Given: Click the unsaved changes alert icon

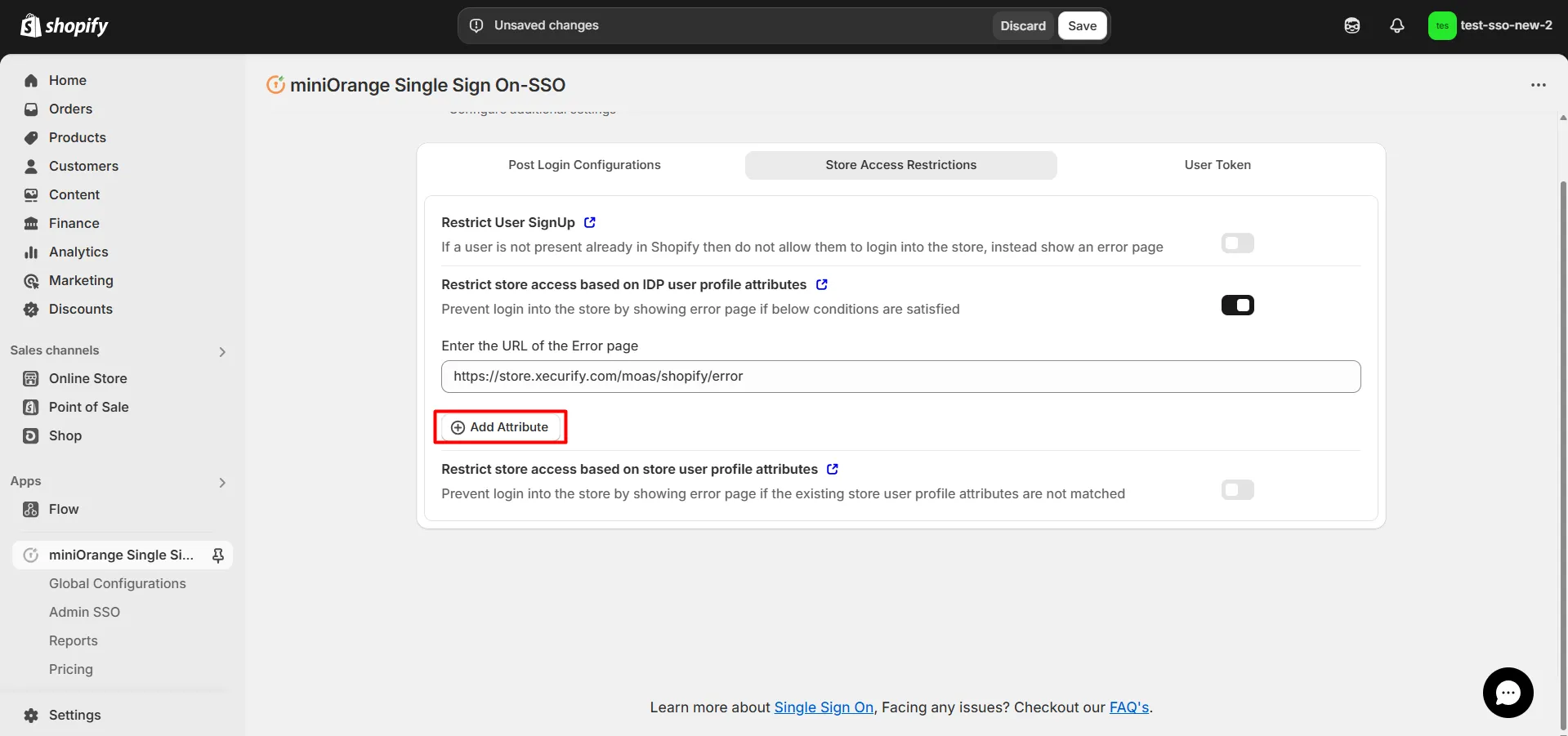Looking at the screenshot, I should [x=476, y=25].
